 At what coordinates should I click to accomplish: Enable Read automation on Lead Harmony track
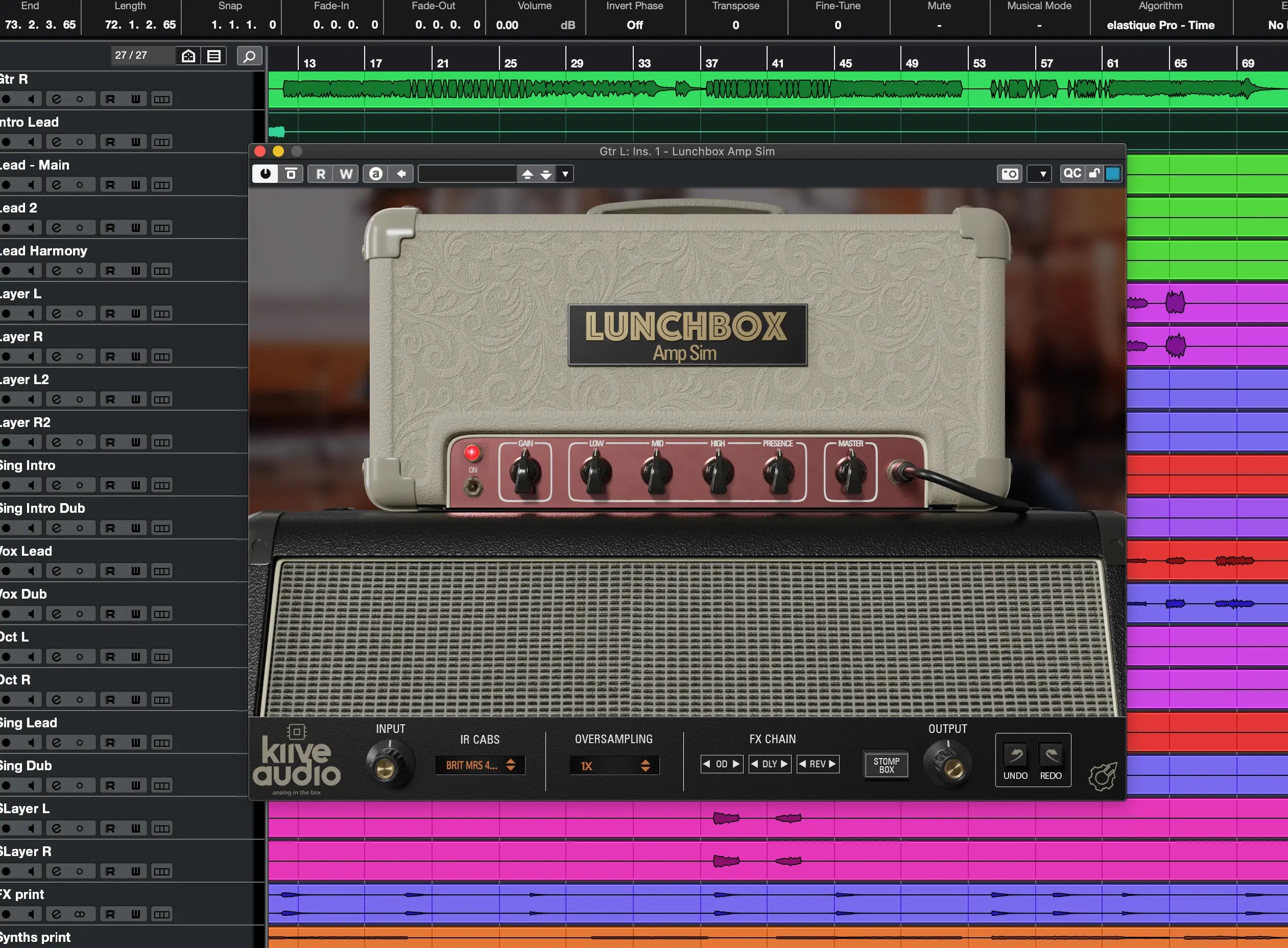[x=110, y=271]
